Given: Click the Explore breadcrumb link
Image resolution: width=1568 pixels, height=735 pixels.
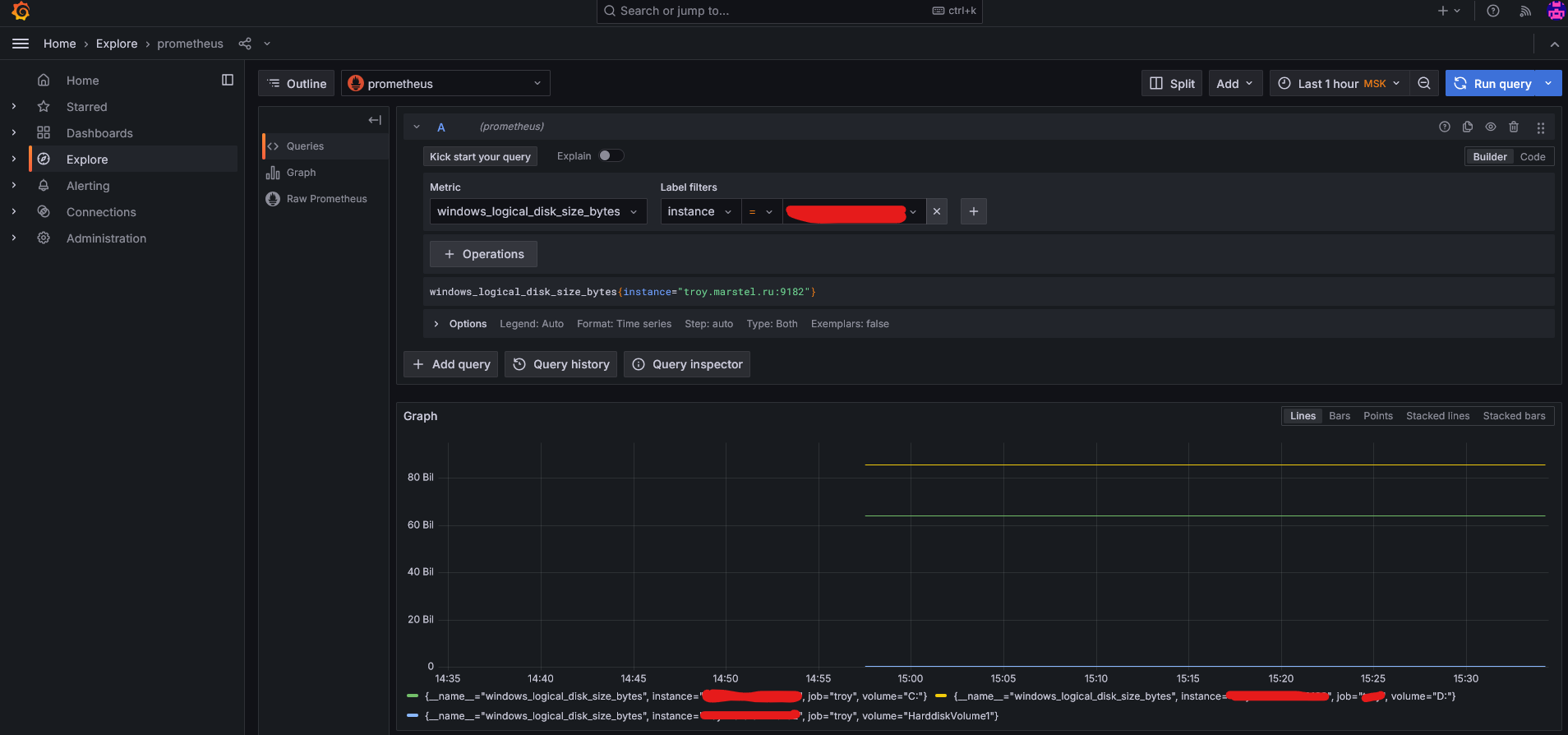Looking at the screenshot, I should tap(117, 44).
